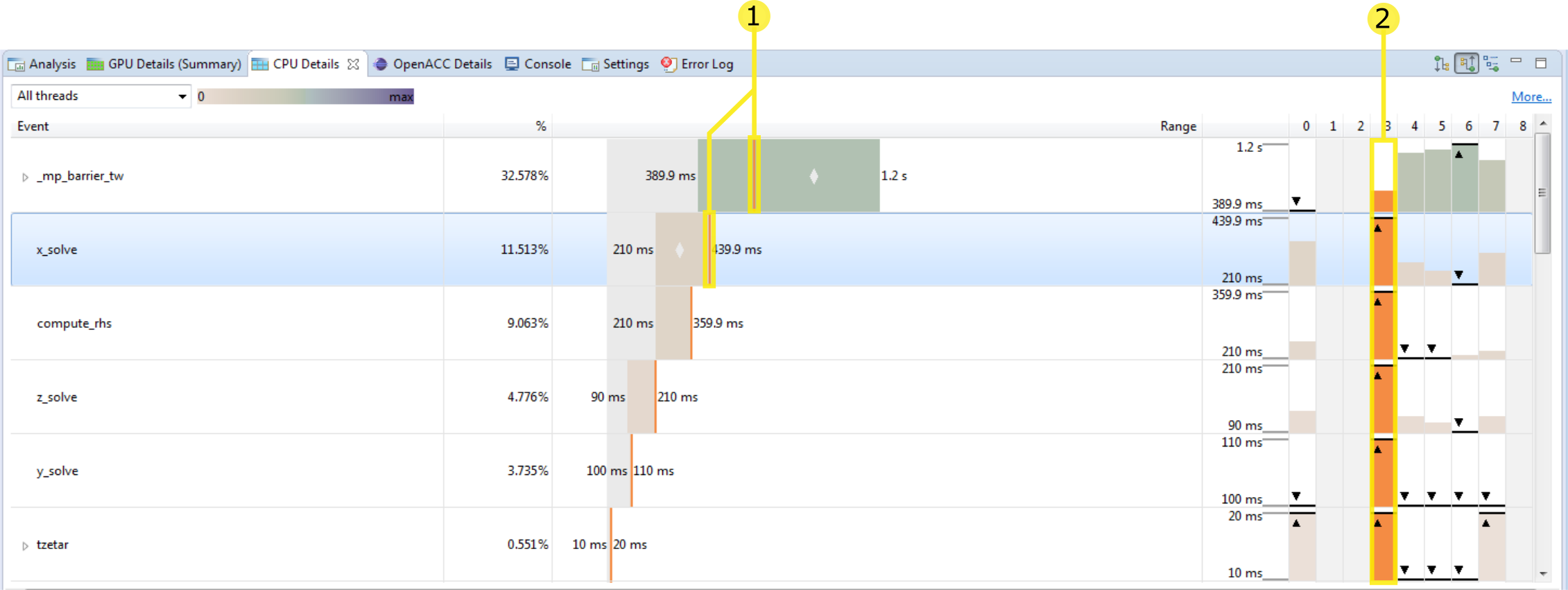This screenshot has width=1568, height=590.
Task: Switch to top-down call tree view
Action: pos(1441,64)
